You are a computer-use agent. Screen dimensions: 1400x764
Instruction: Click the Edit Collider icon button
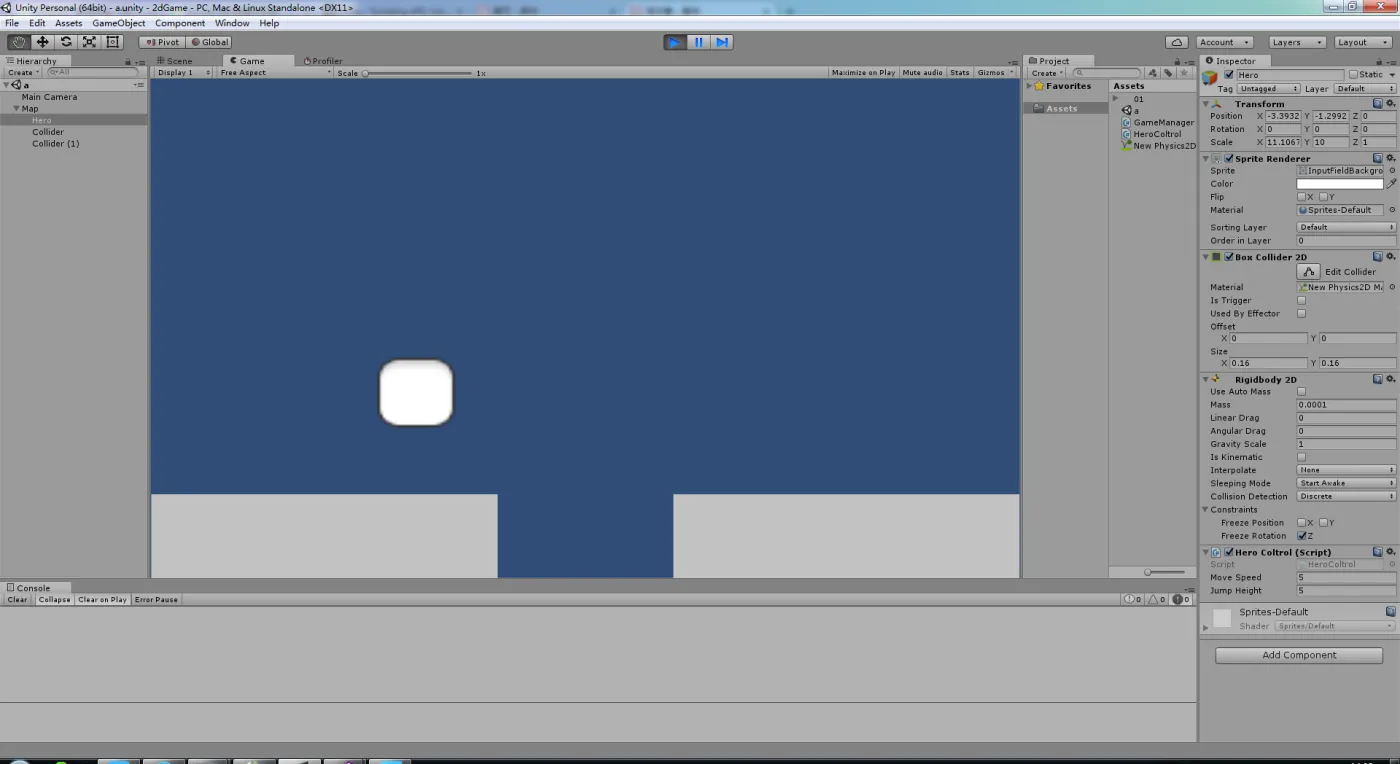[x=1308, y=272]
